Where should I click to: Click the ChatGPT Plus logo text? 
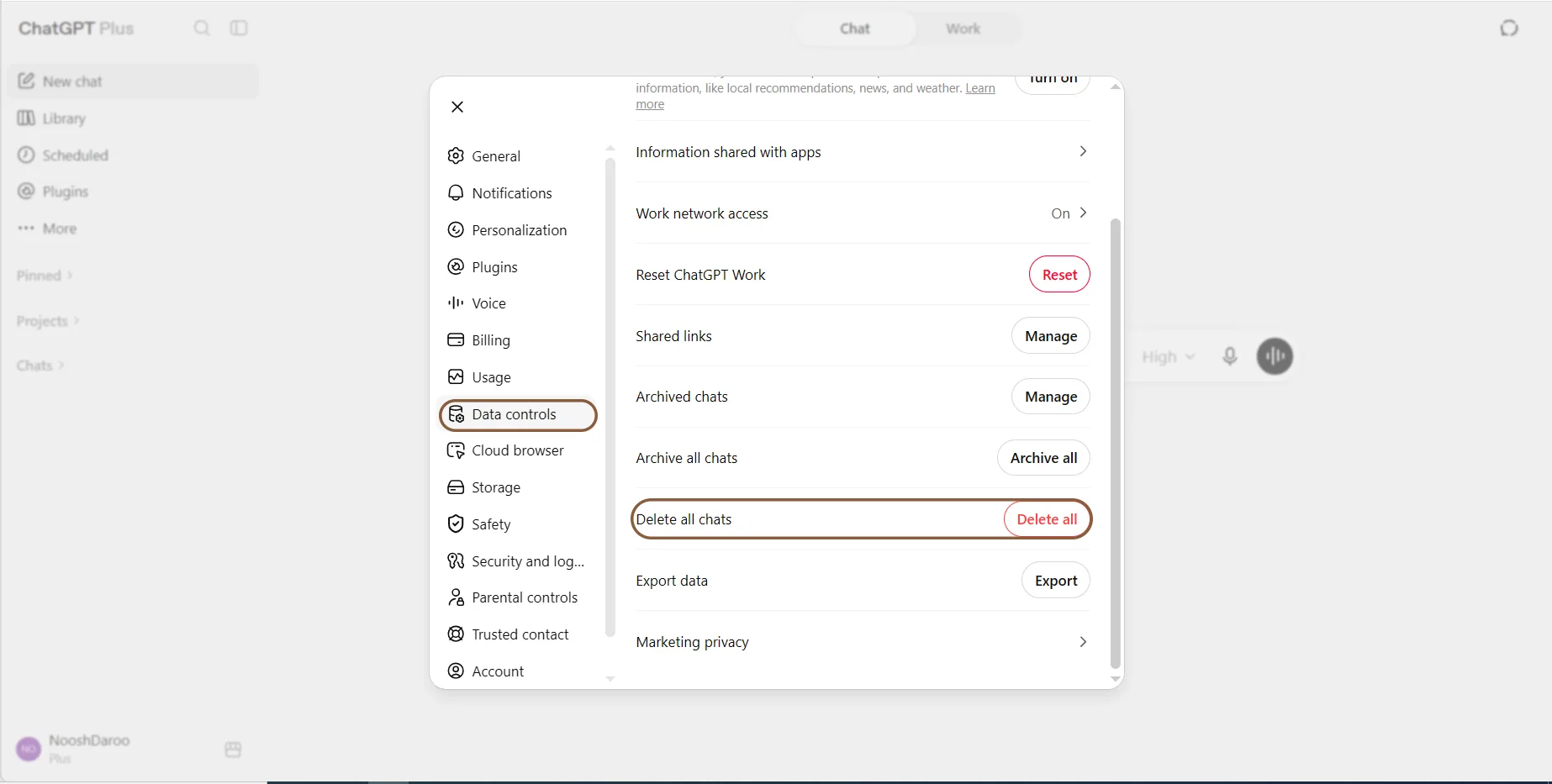[x=76, y=29]
